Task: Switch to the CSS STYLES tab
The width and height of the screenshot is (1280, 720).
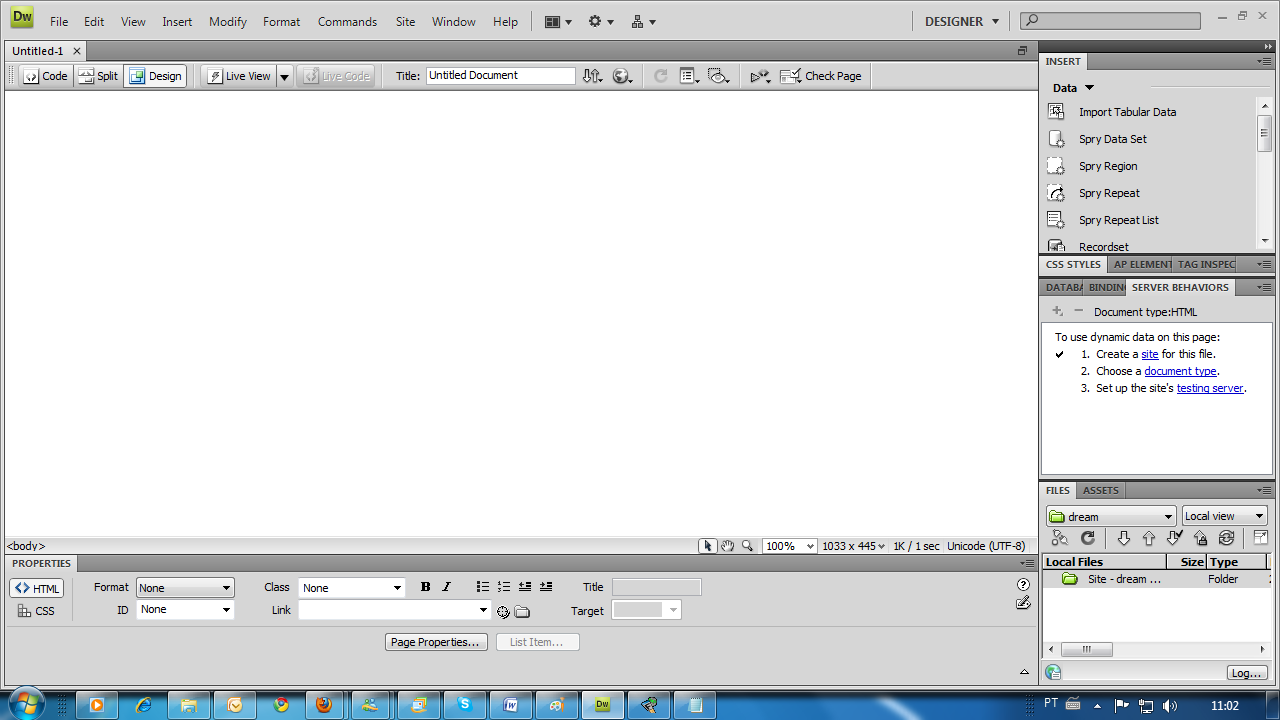Action: click(1074, 264)
